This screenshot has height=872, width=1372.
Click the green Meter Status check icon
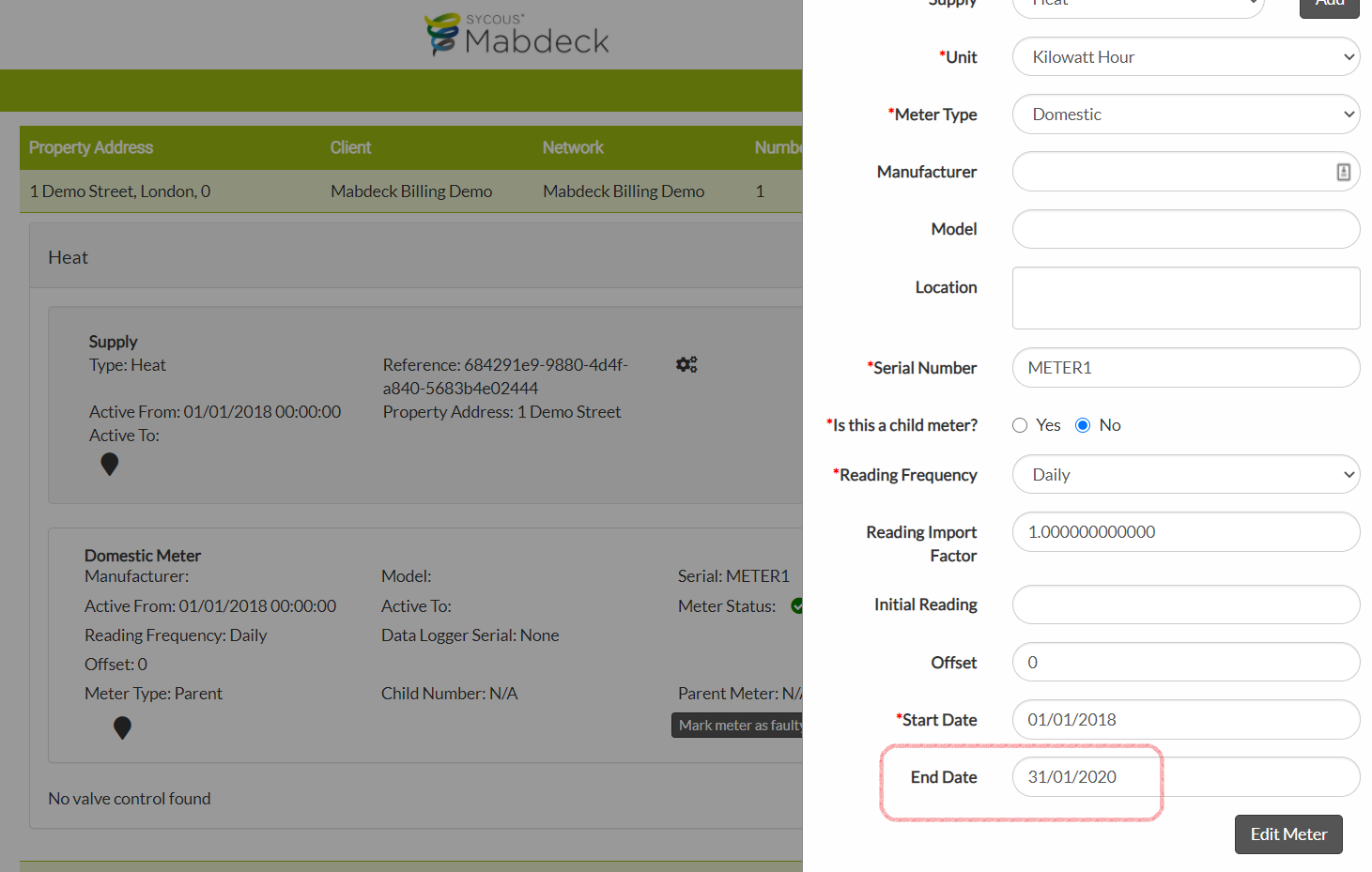click(797, 605)
